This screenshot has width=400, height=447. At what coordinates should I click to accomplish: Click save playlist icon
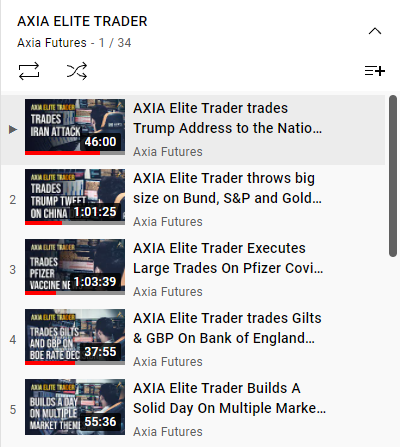375,71
